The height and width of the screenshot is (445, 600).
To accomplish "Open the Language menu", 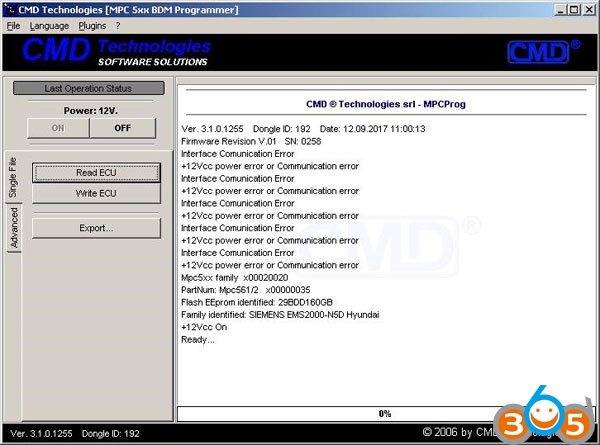I will point(49,26).
